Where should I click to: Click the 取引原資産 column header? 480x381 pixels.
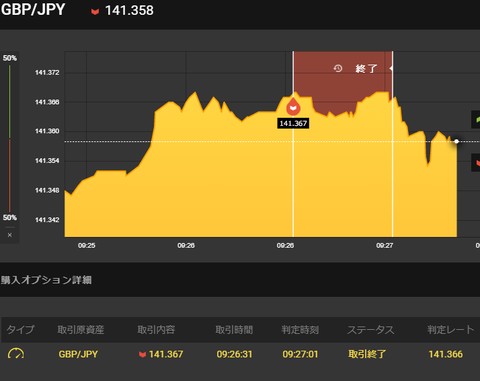(81, 330)
